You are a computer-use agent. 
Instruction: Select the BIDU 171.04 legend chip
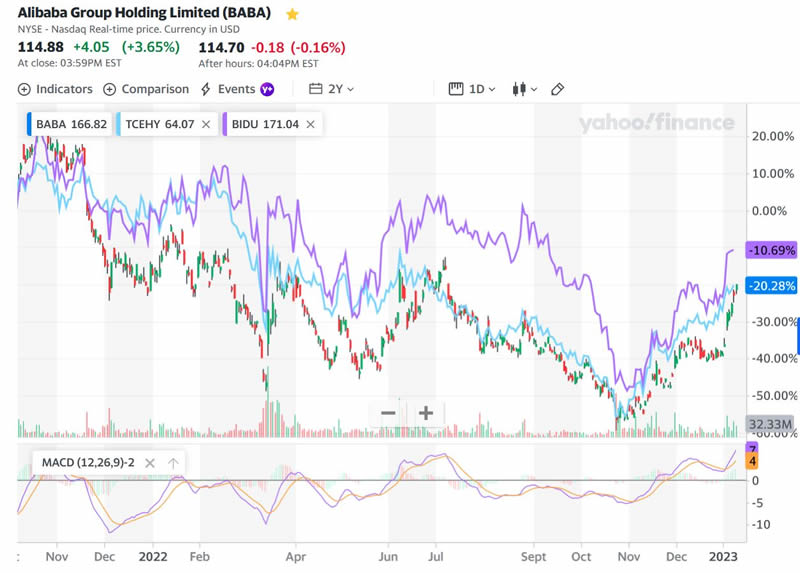click(x=272, y=124)
